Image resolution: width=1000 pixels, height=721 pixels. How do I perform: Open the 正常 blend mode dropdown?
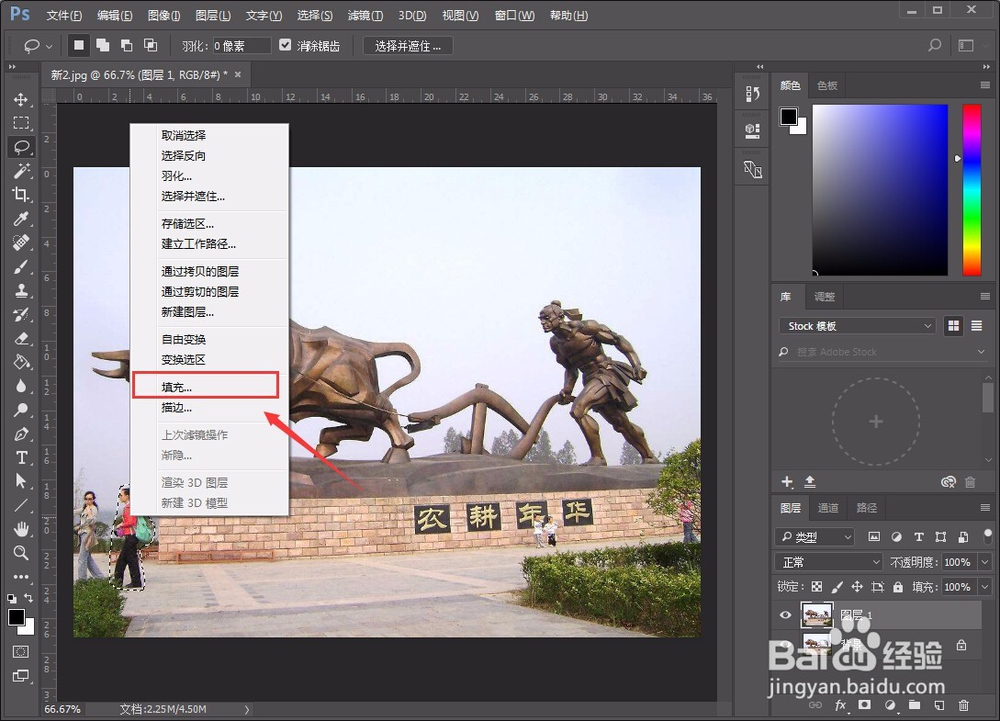(x=828, y=562)
